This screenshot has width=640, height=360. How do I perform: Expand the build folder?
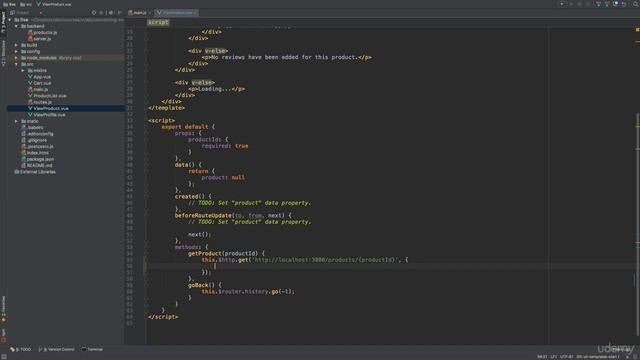(16, 45)
